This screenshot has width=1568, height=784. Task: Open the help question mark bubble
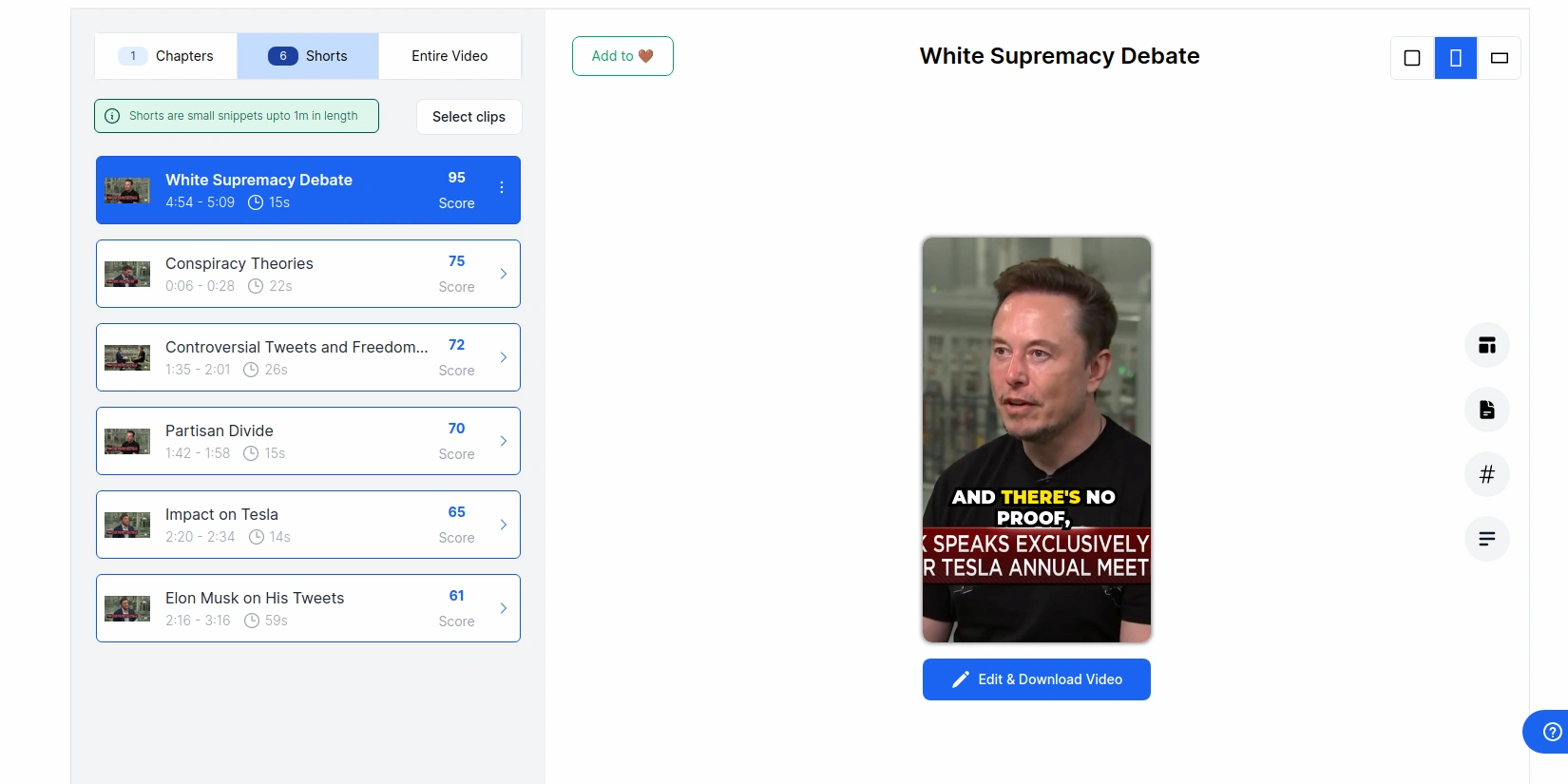click(1552, 732)
